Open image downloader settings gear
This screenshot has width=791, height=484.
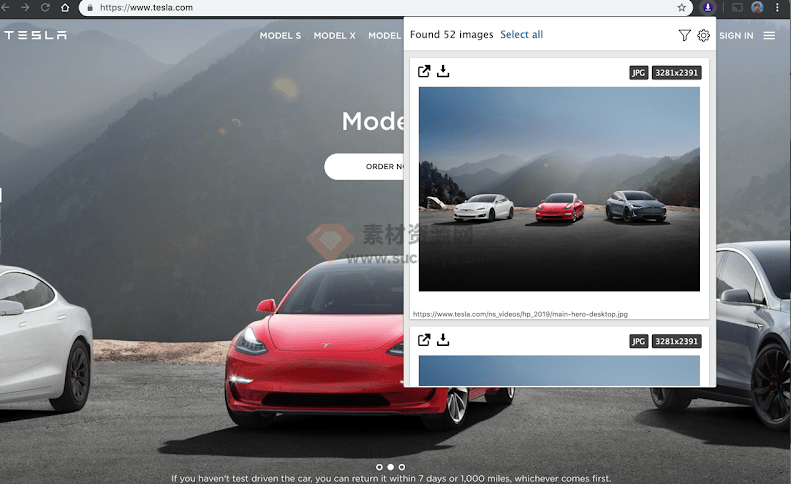(x=703, y=35)
